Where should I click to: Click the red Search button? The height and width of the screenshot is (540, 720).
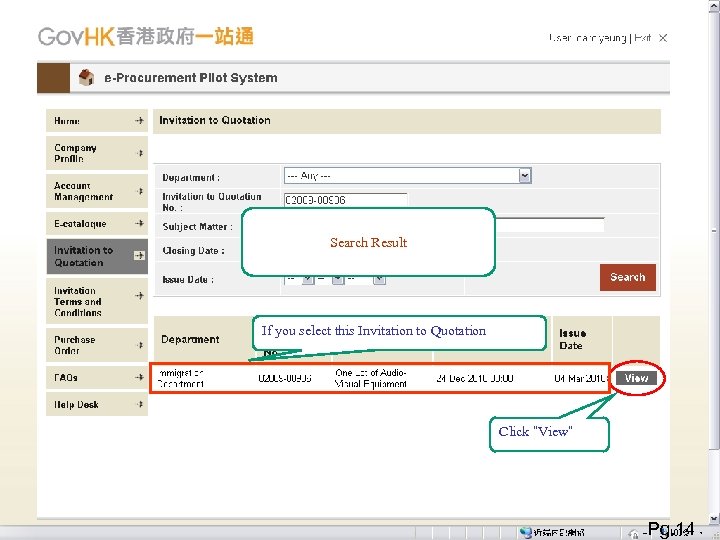pos(628,277)
